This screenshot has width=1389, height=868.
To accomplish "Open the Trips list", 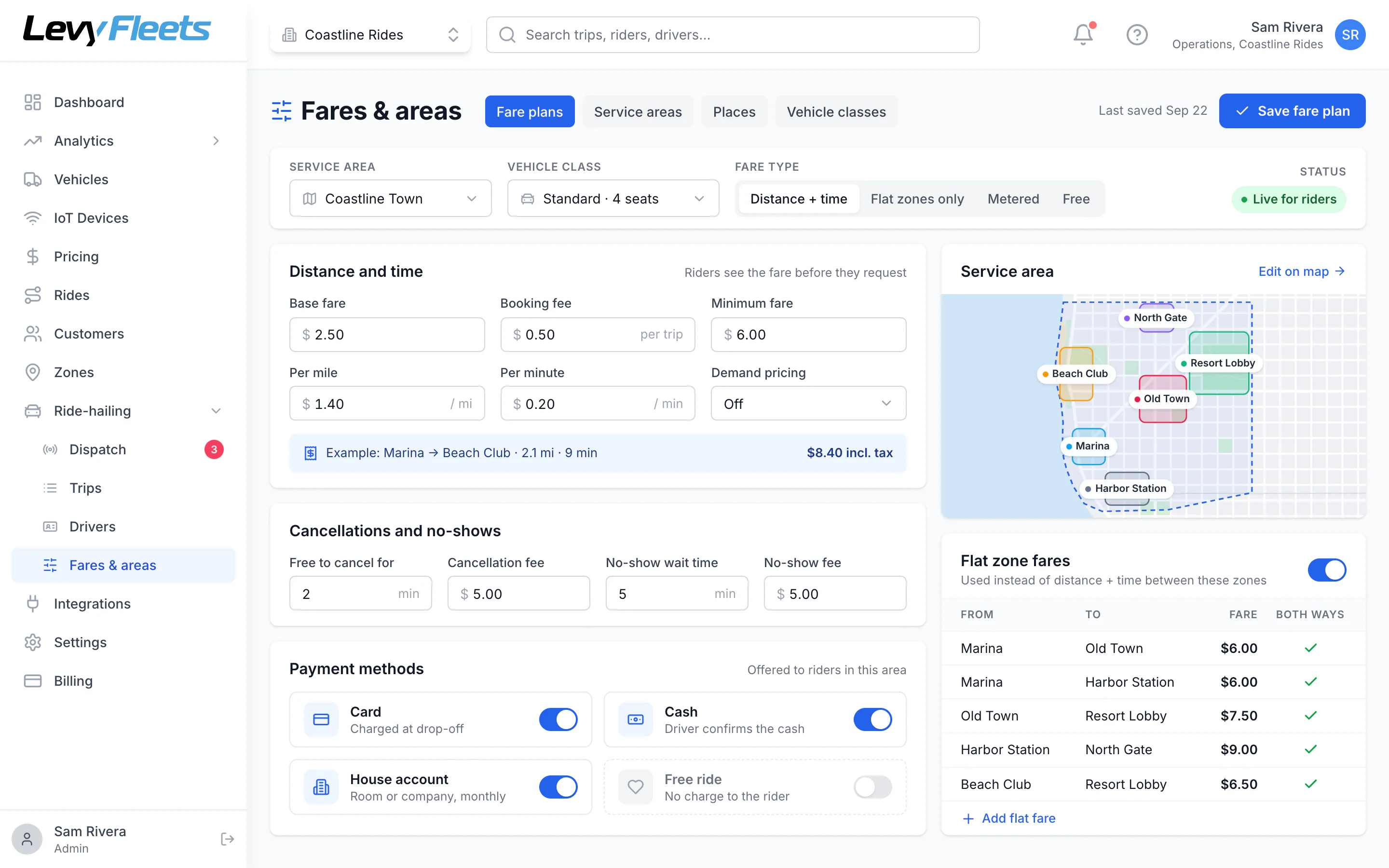I will tap(123, 488).
